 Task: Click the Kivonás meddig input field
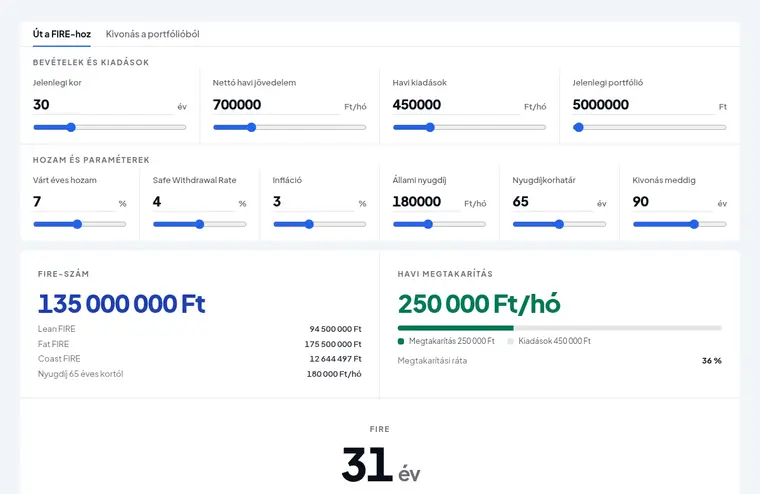[x=673, y=202]
